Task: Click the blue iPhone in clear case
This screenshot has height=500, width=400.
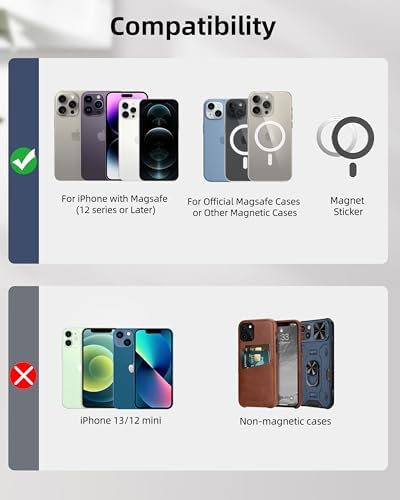Action: pos(214,140)
